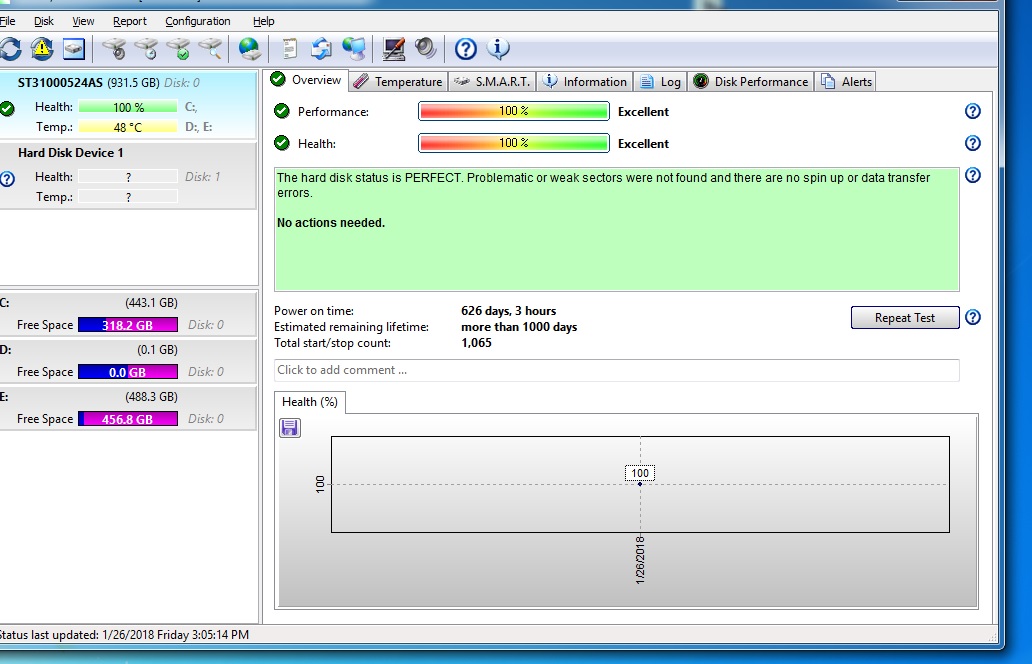The height and width of the screenshot is (664, 1032).
Task: Click the blue question mark toolbar icon
Action: click(x=465, y=48)
